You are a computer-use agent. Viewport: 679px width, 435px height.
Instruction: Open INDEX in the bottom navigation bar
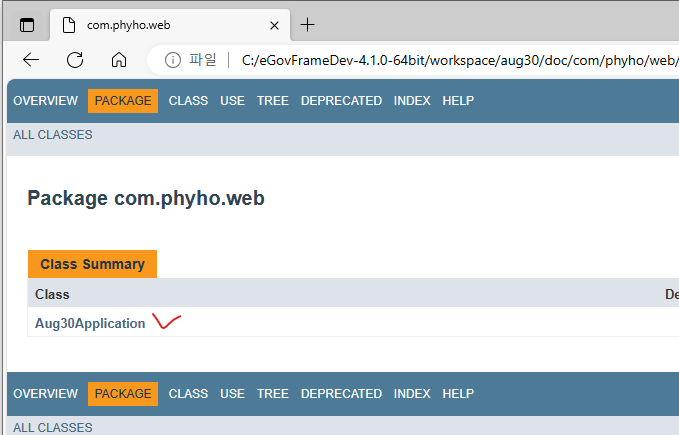[x=412, y=394]
